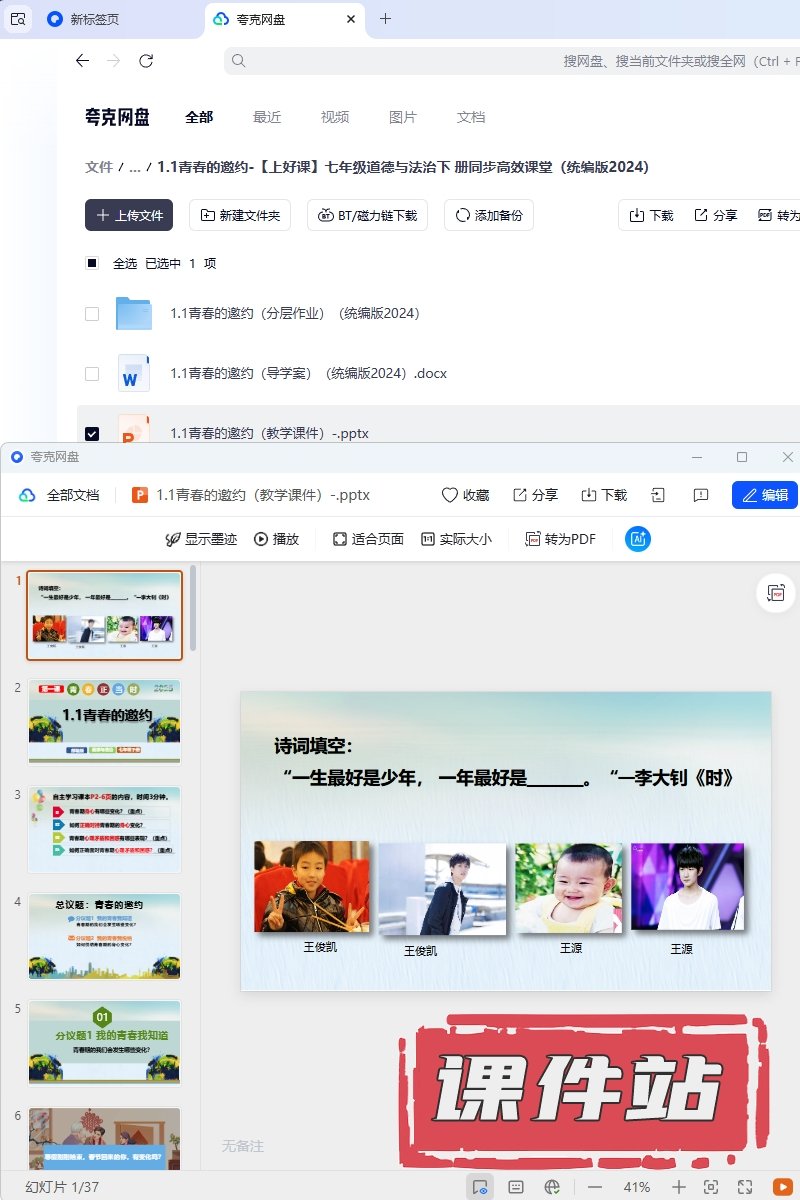Check the 1.1青春的邀约（分层作业） folder checkbox
The height and width of the screenshot is (1200, 800).
92,314
